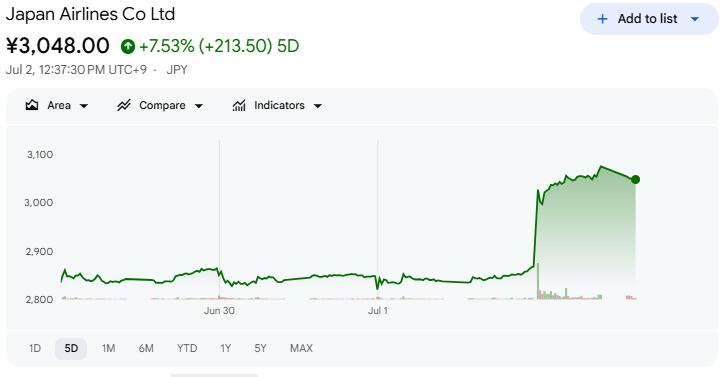Screen dimensions: 728x377
Task: Click the Indicators chart icon
Action: 239,105
